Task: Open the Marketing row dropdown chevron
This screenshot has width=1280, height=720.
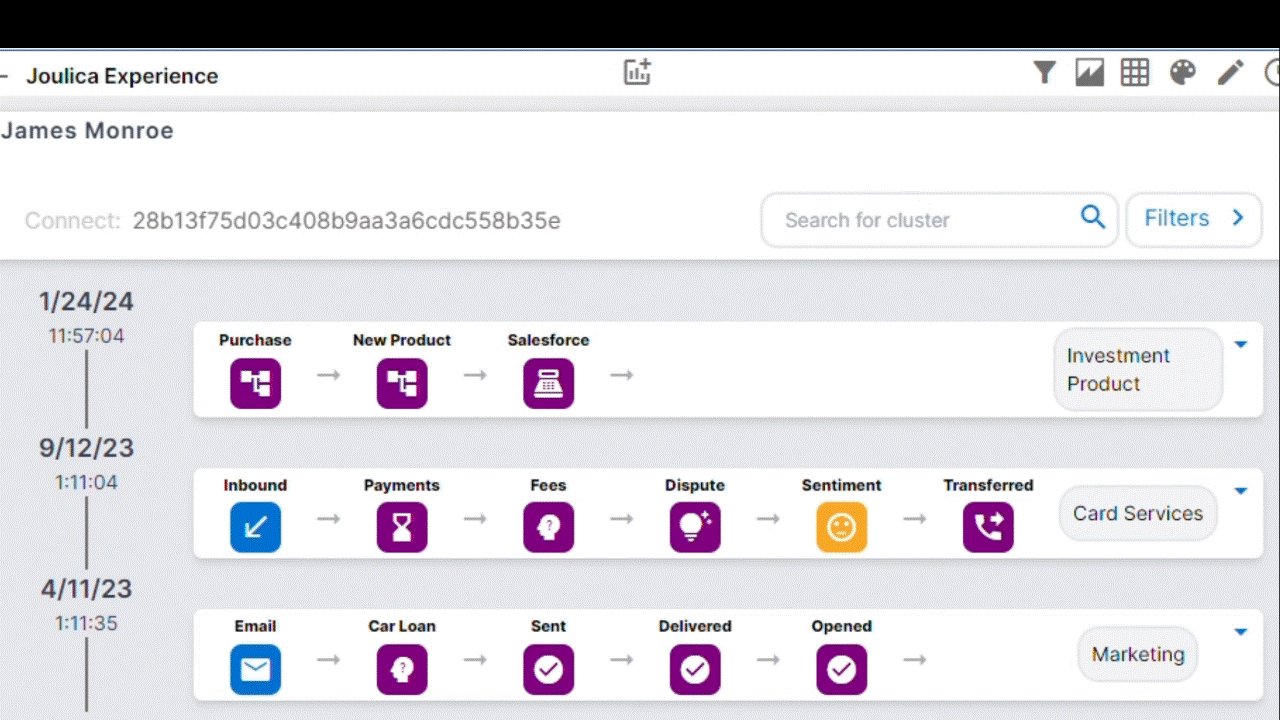Action: 1241,631
